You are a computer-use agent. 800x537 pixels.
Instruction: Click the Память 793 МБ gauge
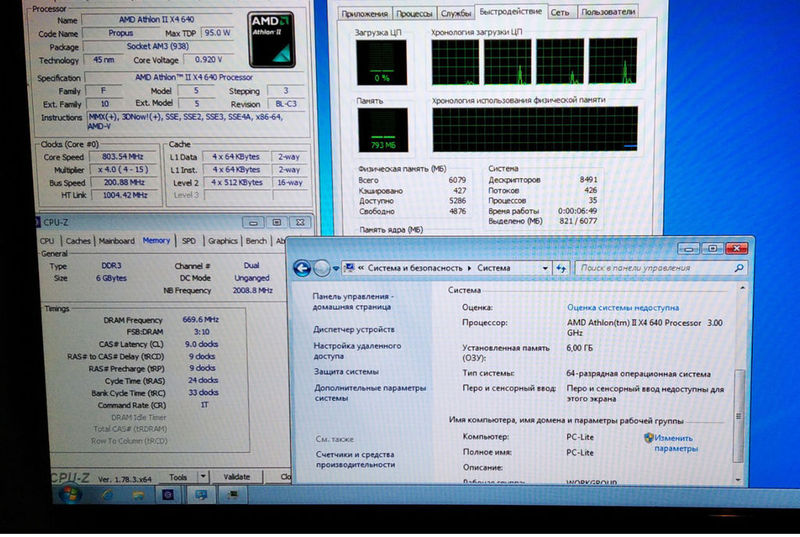coord(383,130)
